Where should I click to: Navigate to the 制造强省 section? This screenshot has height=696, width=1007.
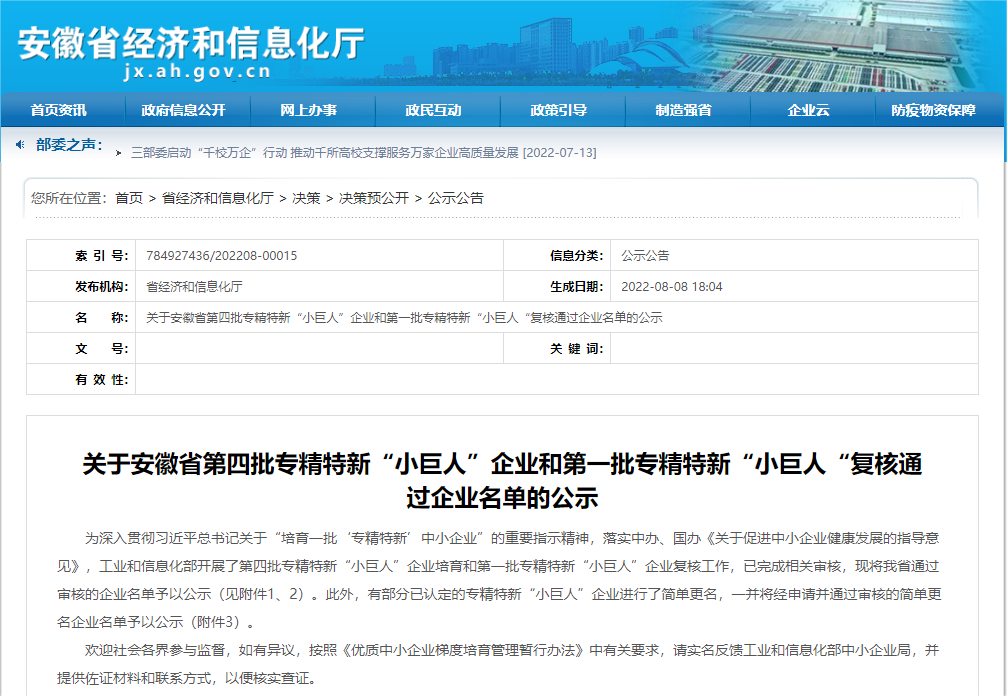pos(683,110)
